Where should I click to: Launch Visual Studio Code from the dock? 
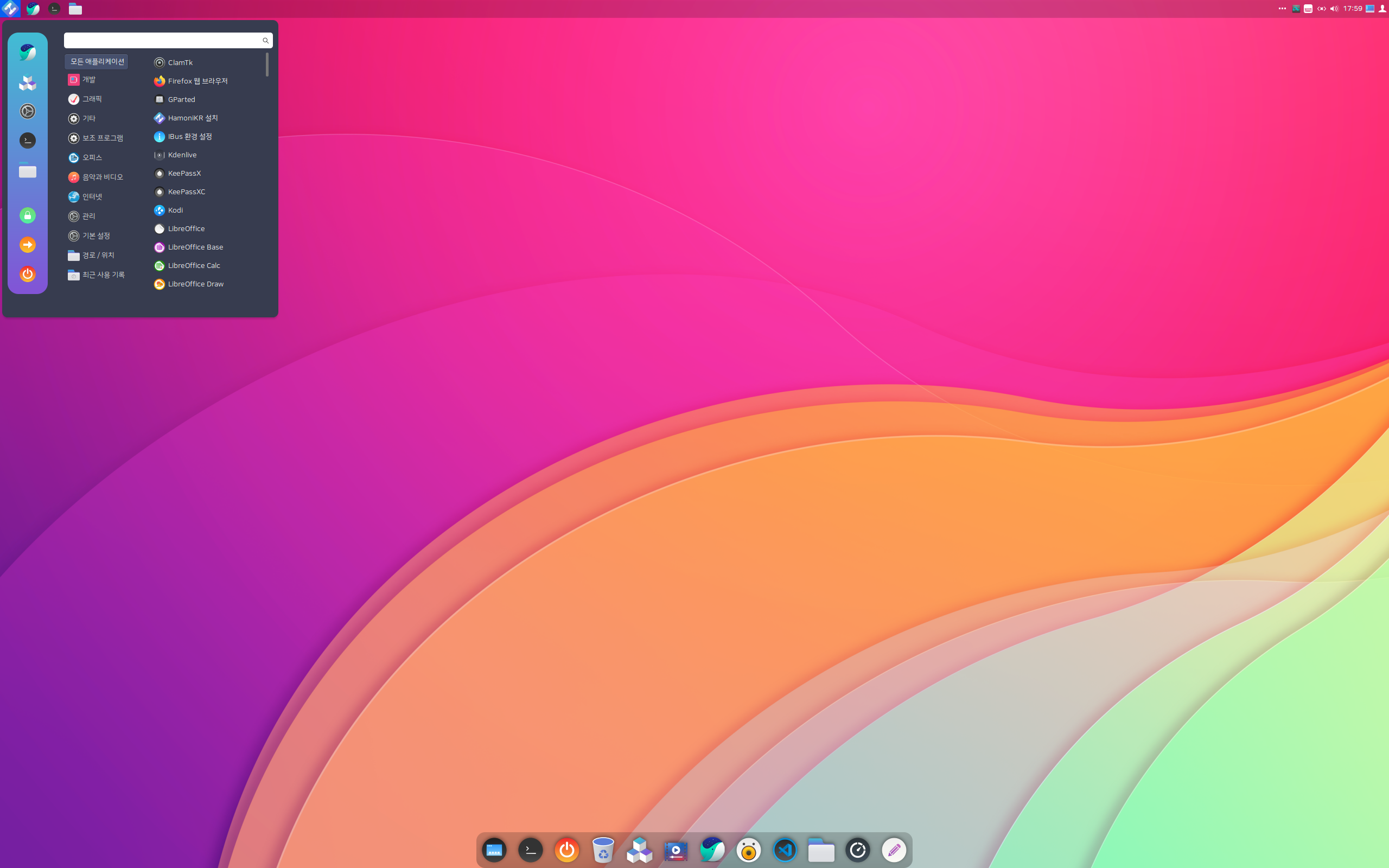pyautogui.click(x=785, y=850)
